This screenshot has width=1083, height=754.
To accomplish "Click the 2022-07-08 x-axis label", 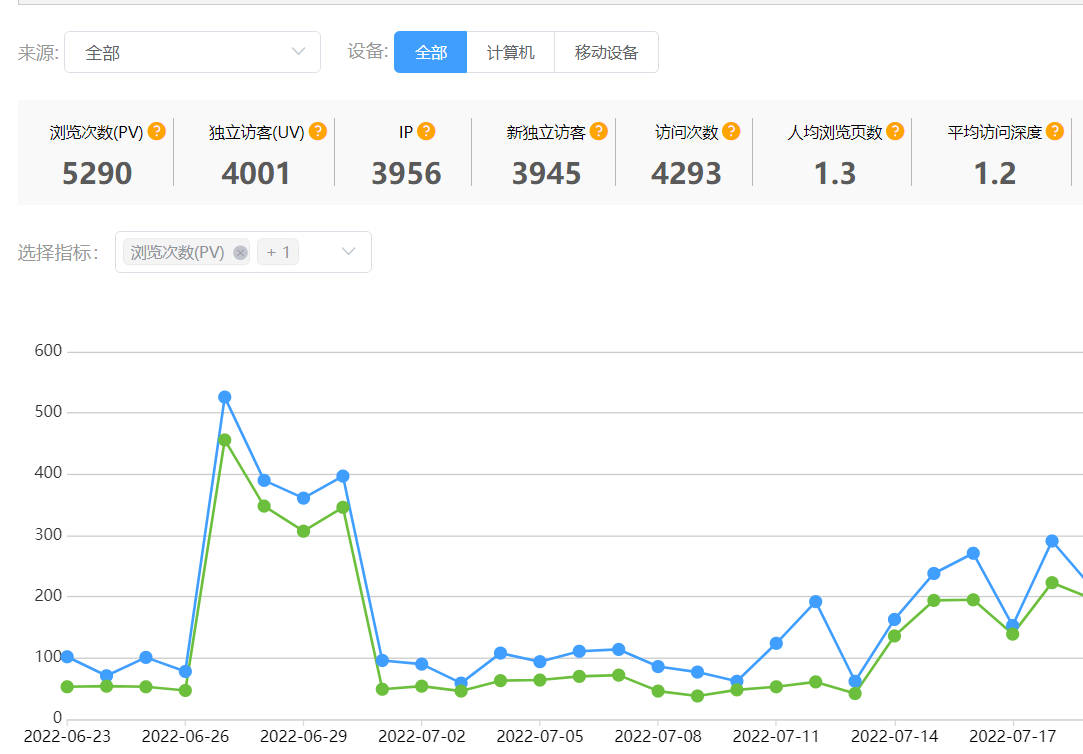I will pos(658,736).
